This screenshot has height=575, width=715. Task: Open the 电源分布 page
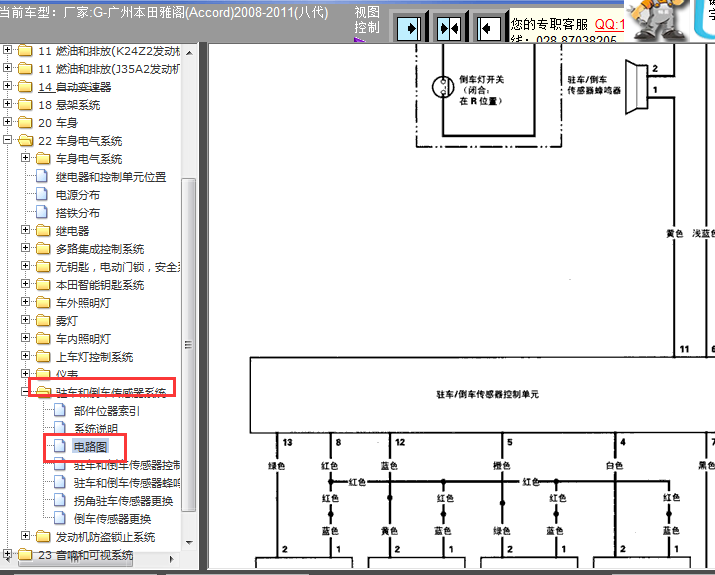pyautogui.click(x=78, y=195)
